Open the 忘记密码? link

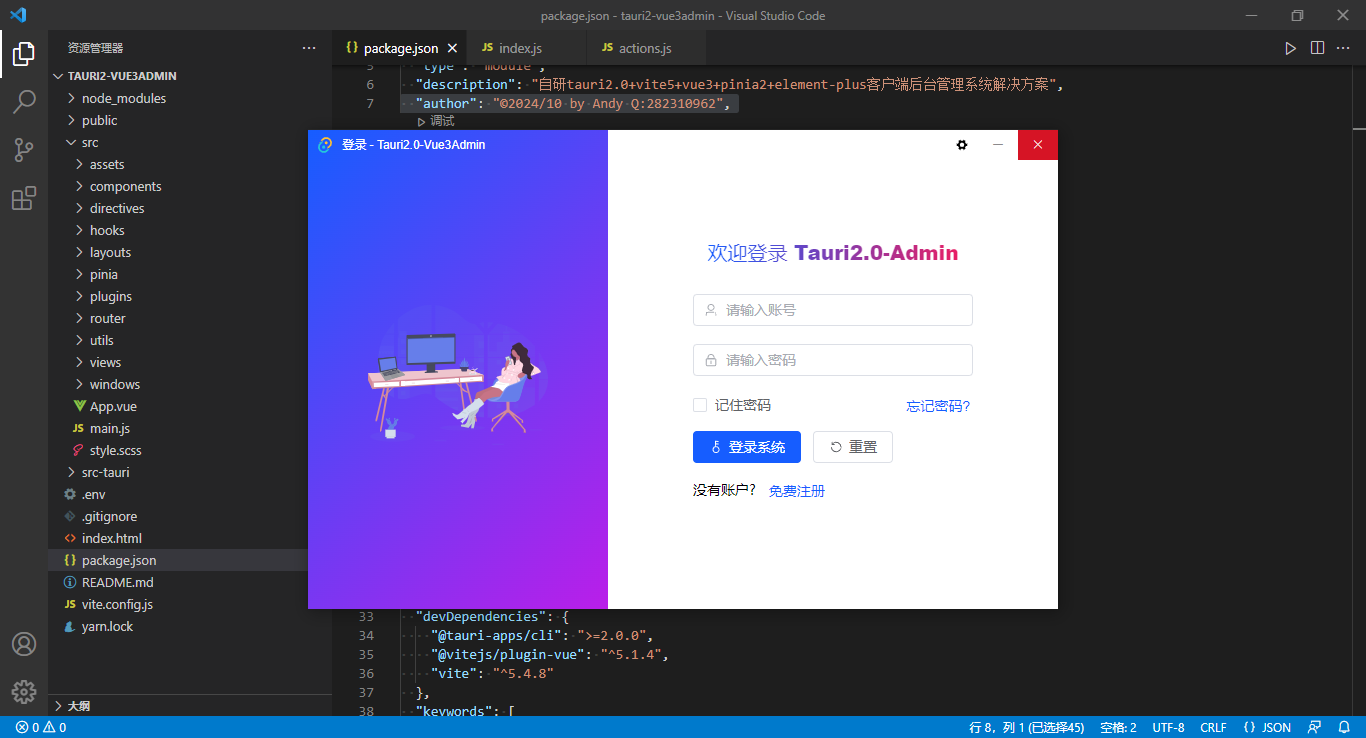(939, 406)
